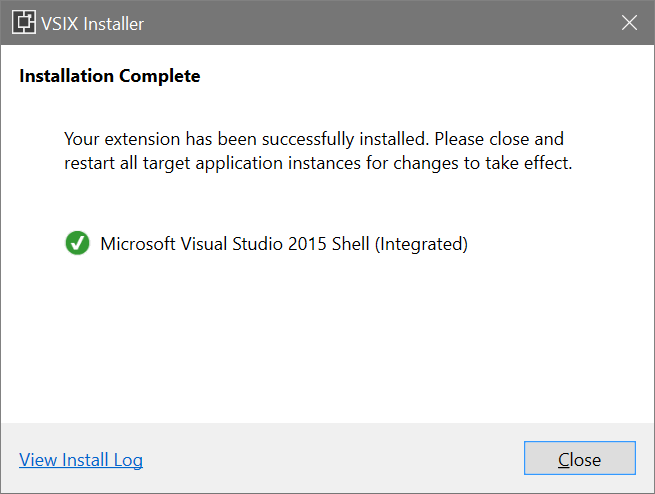The image size is (655, 494).
Task: Click the word "Integrated" in the product name
Action: [421, 243]
